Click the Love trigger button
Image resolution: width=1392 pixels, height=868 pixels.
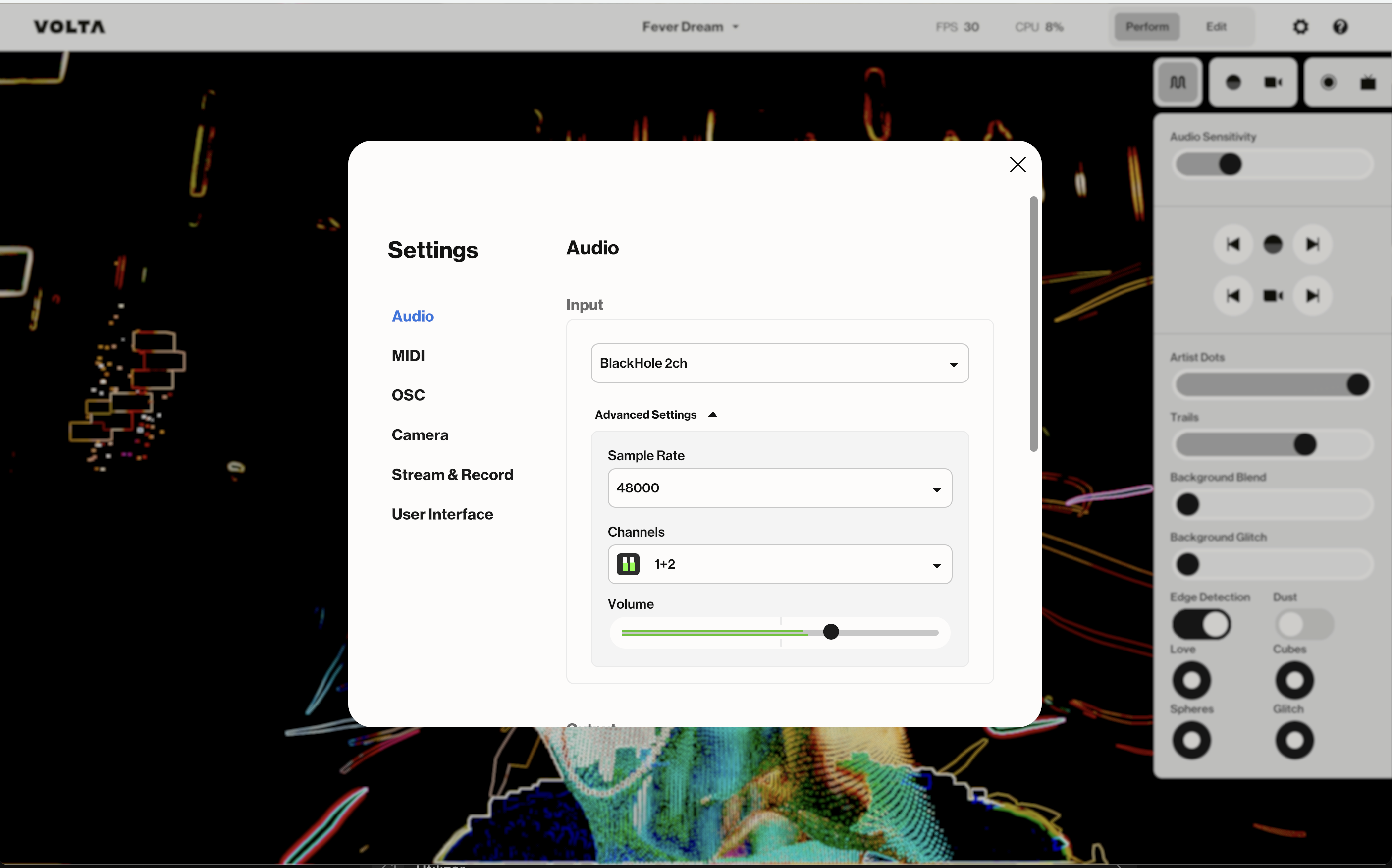(1191, 680)
